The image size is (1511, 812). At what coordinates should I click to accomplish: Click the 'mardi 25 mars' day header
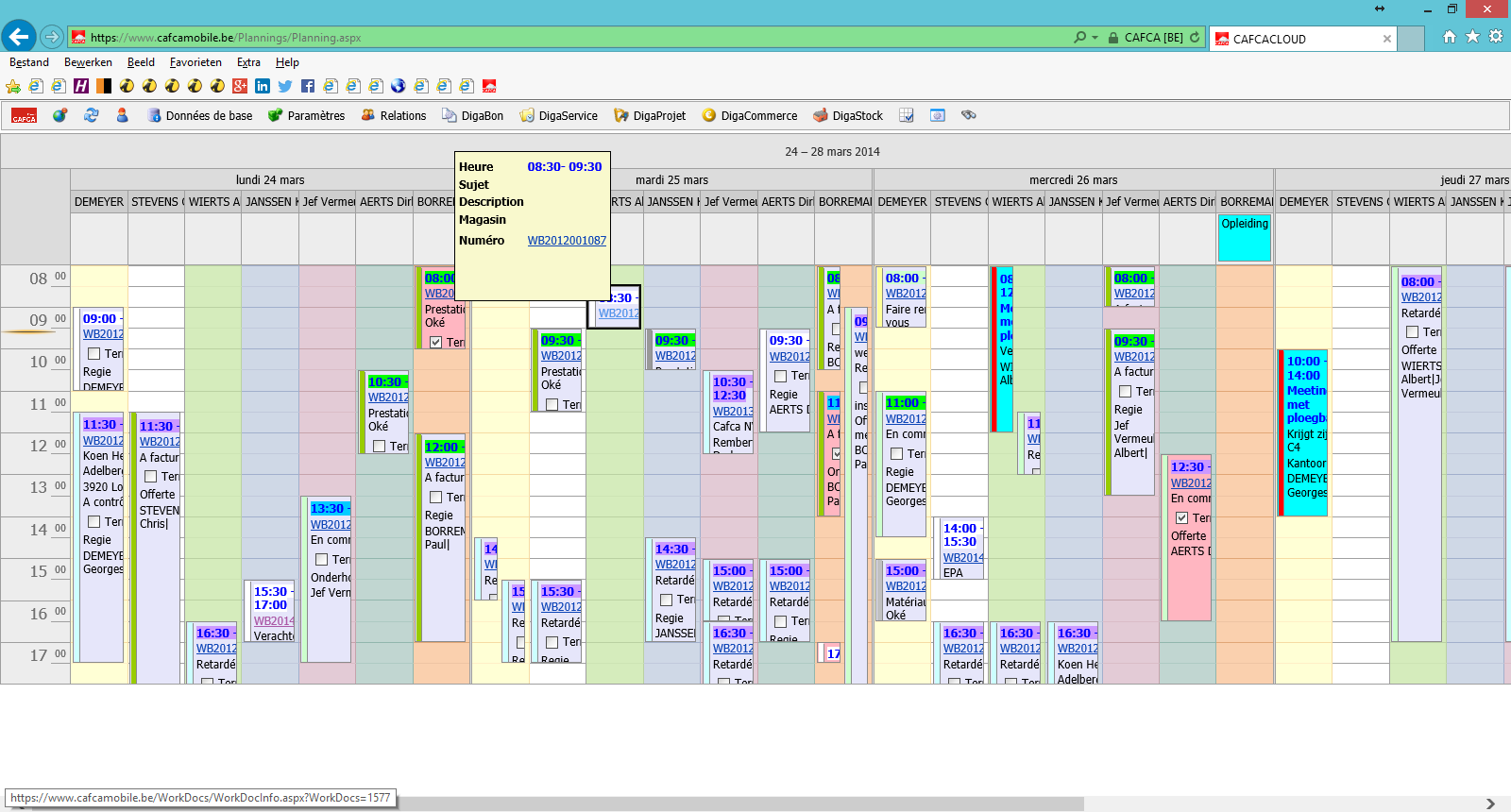pos(671,179)
